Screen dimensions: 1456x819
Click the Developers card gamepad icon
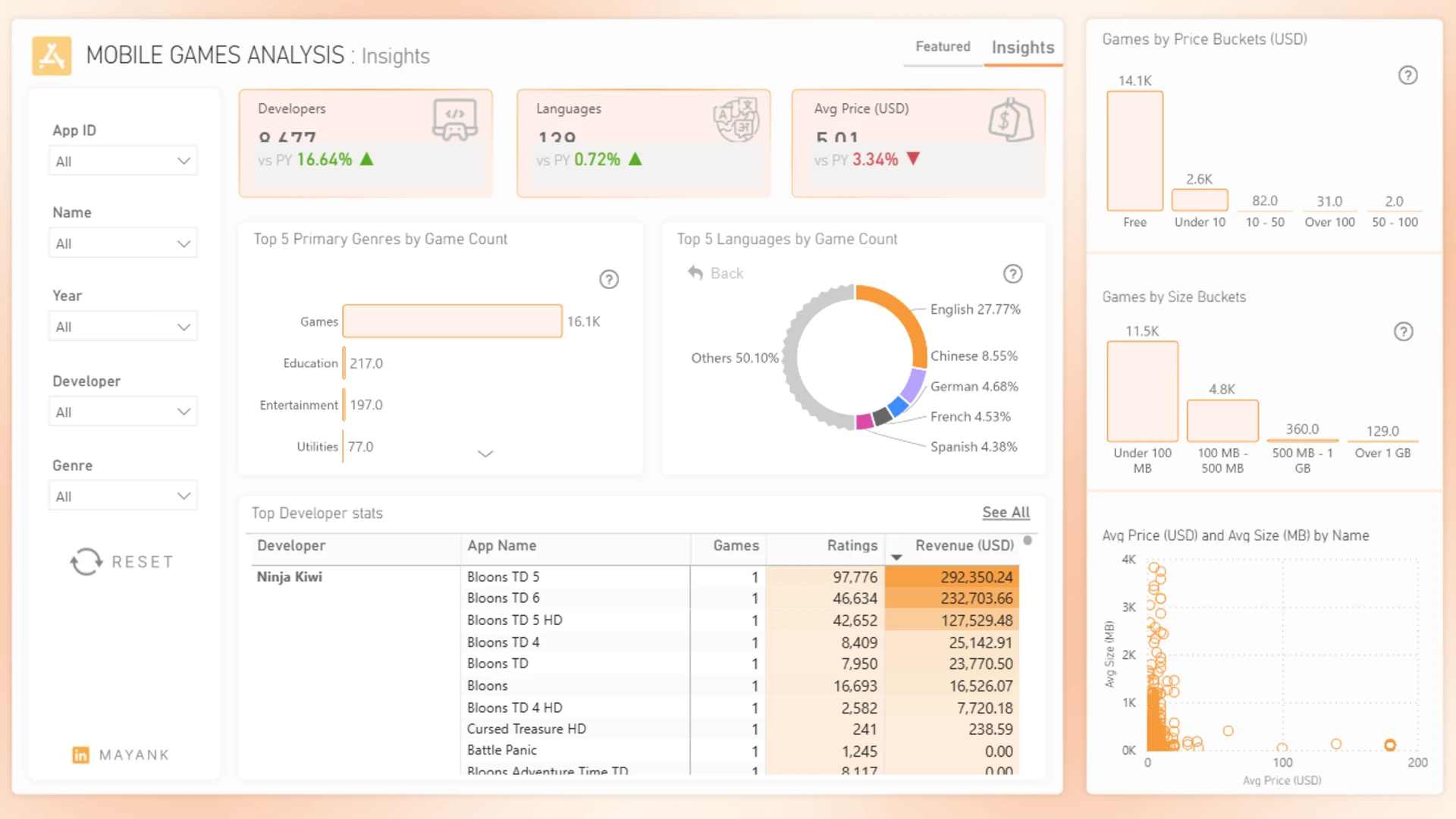tap(454, 119)
